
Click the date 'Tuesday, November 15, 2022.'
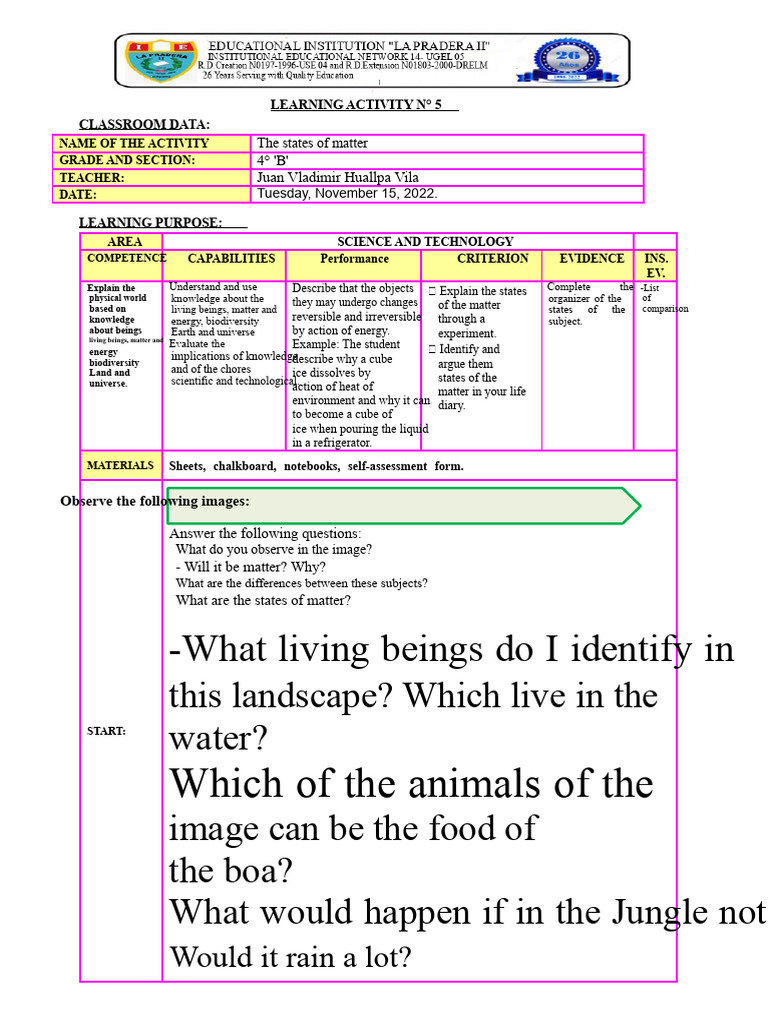pyautogui.click(x=347, y=193)
